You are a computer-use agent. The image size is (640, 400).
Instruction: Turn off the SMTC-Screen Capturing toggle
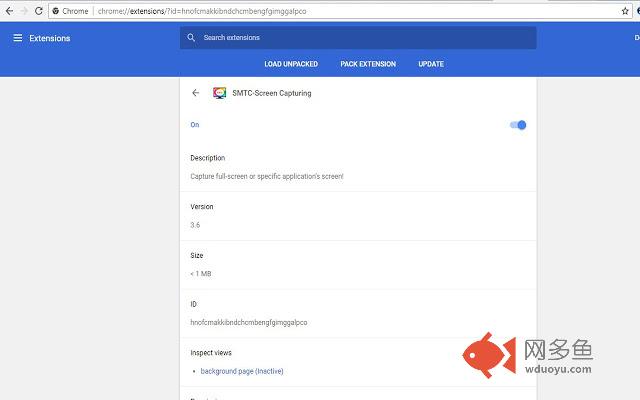pyautogui.click(x=518, y=125)
